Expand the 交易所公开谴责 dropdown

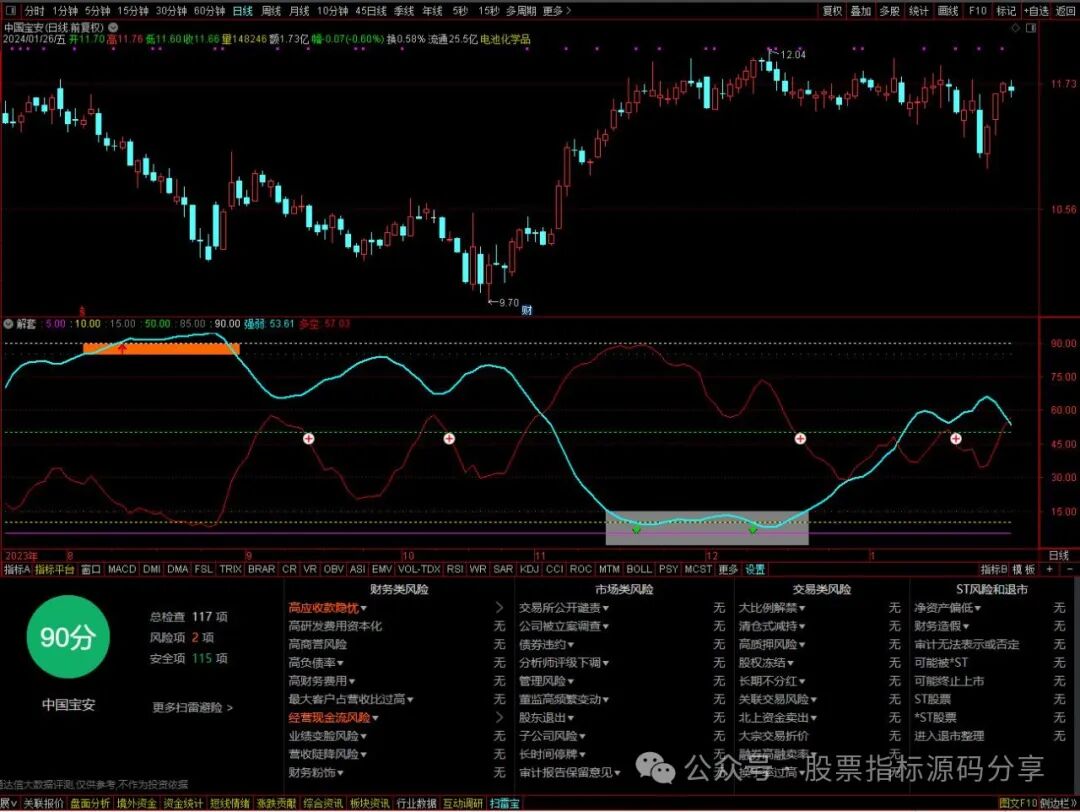coord(605,608)
